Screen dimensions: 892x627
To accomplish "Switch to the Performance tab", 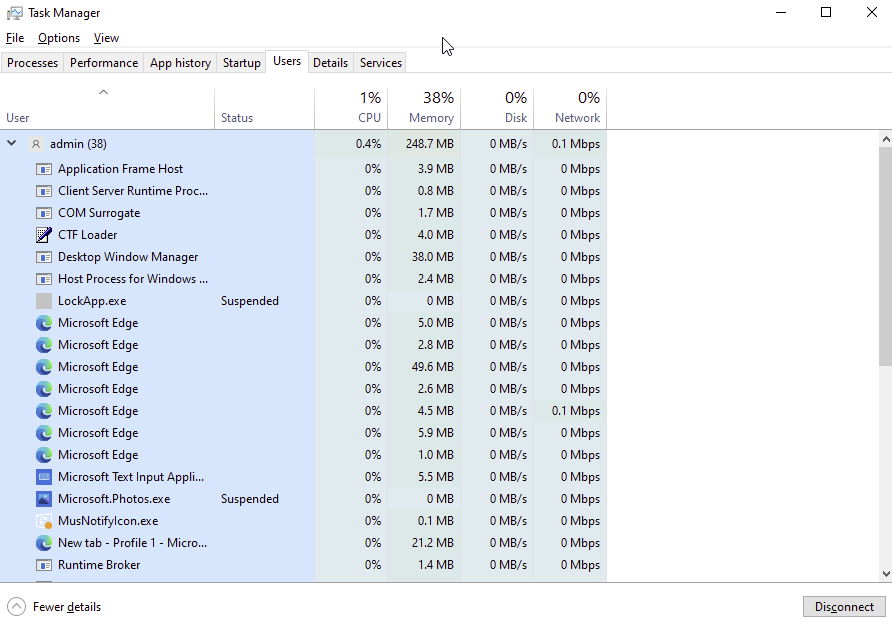I will coord(104,63).
